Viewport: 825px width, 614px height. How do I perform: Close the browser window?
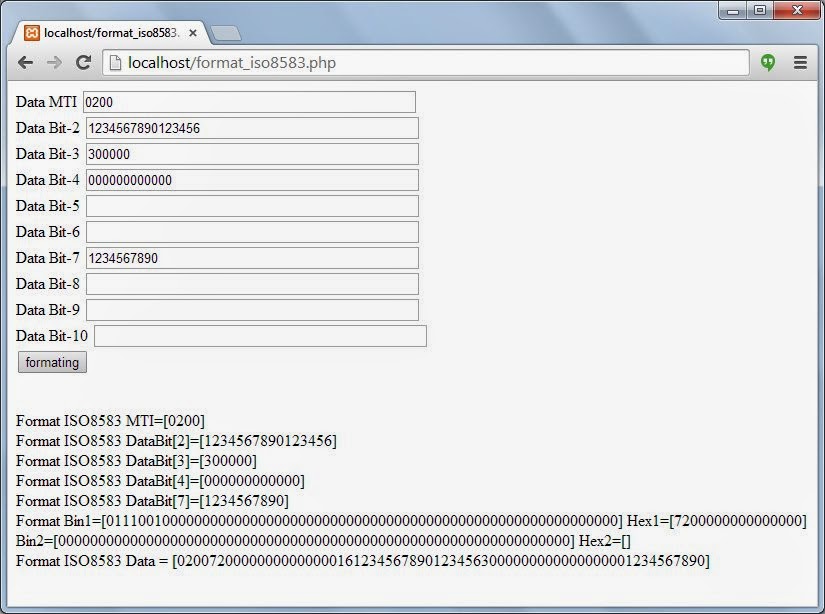pyautogui.click(x=797, y=10)
